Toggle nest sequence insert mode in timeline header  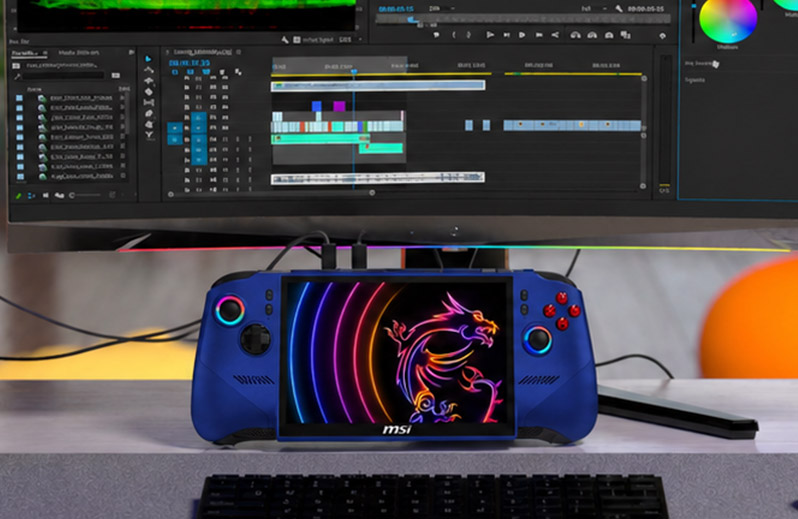175,73
